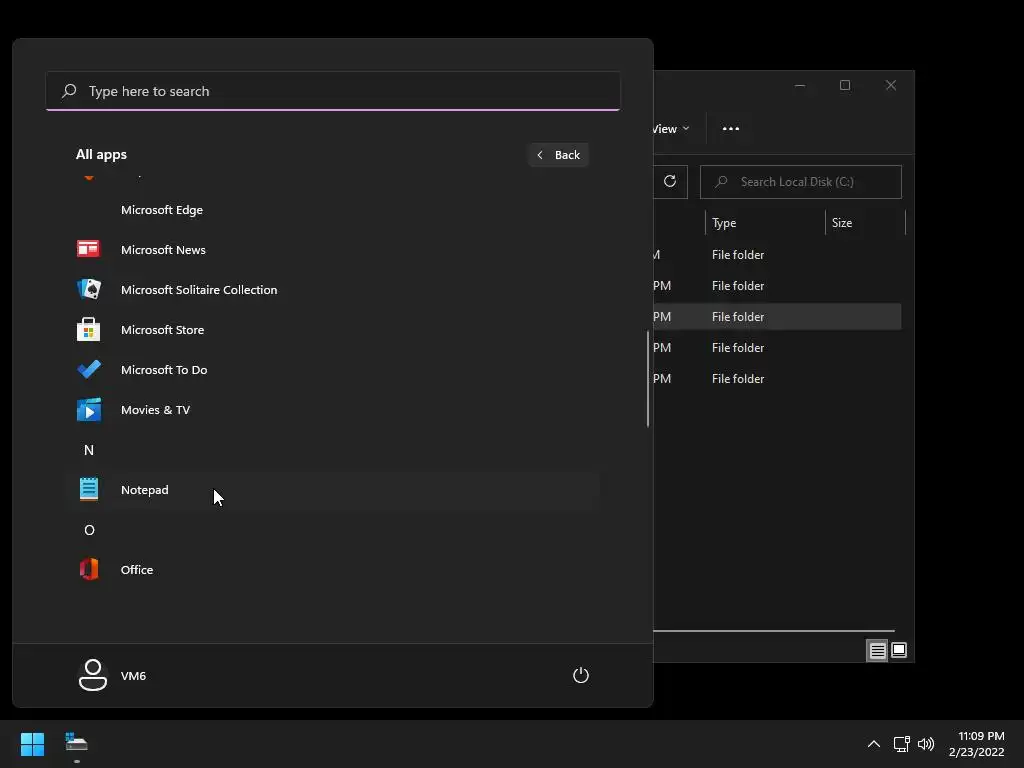Click the VM6 user account icon
The height and width of the screenshot is (768, 1024).
93,675
